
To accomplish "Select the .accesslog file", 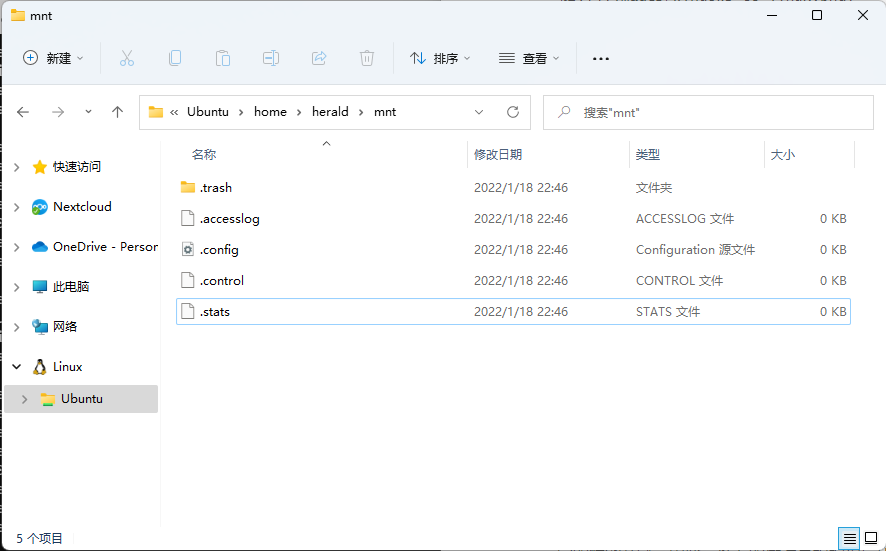I will (513, 219).
